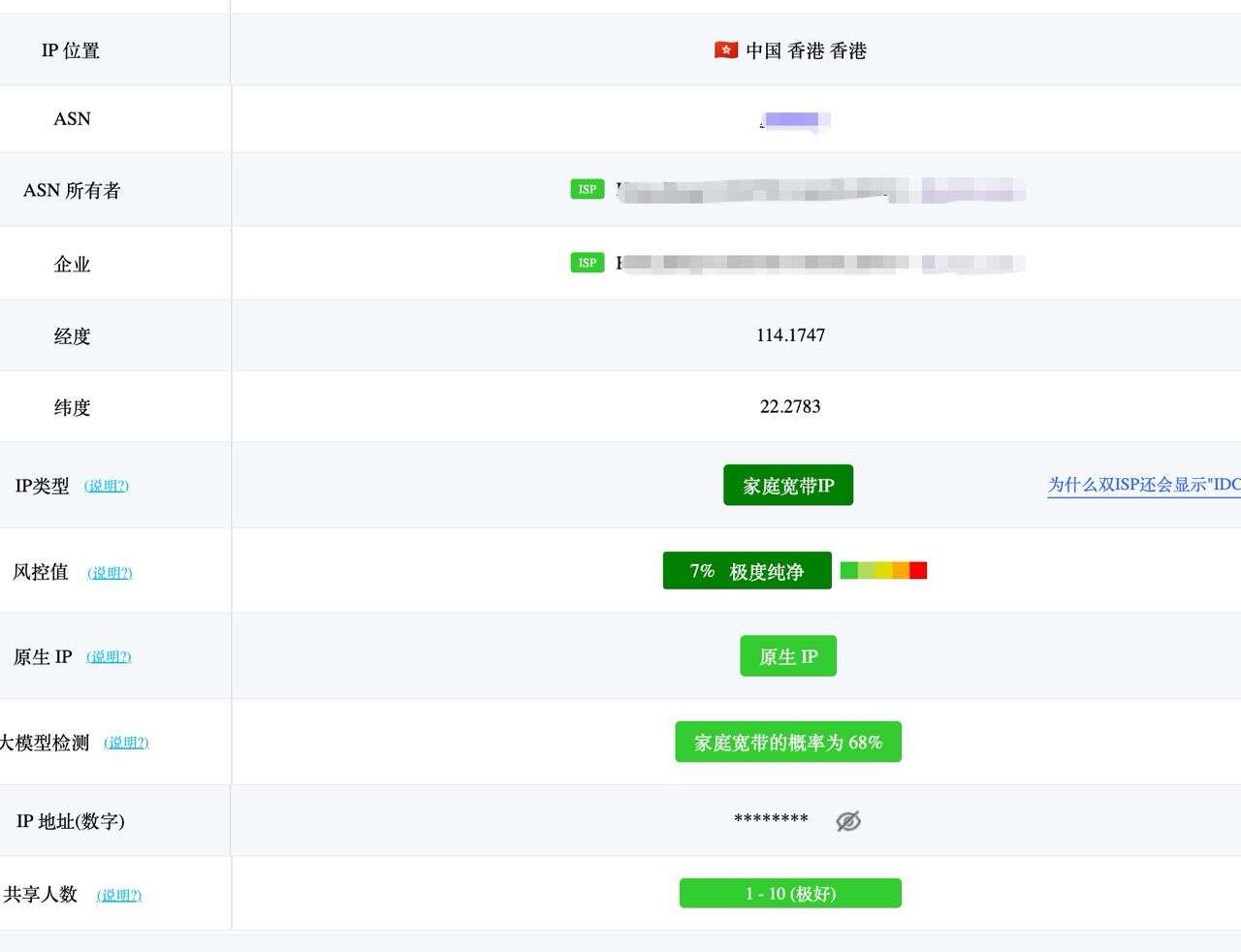Viewport: 1241px width, 952px height.
Task: Open the 为什么双ISP还会显示 IDC link
Action: pos(1143,485)
